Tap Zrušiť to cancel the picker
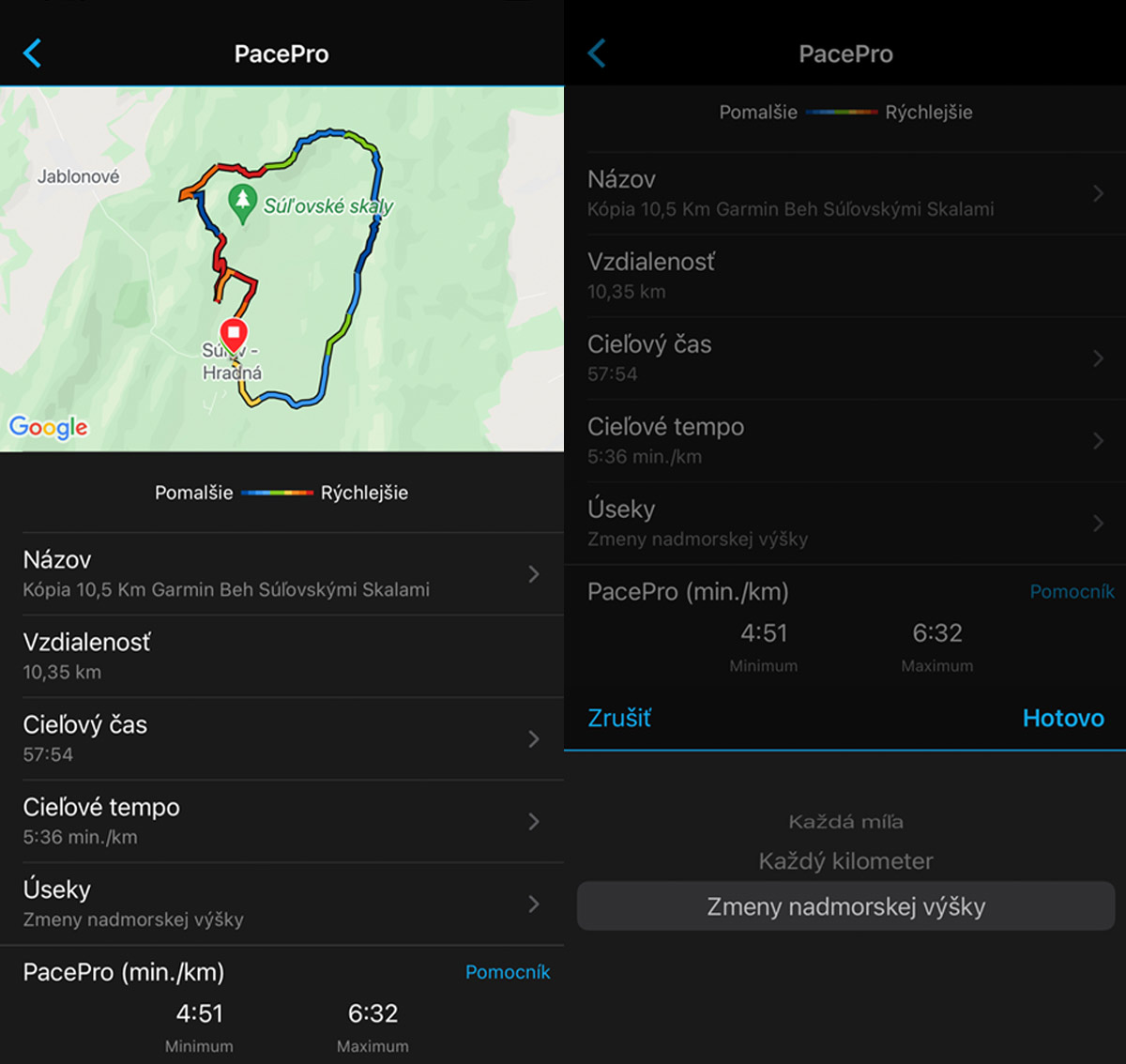 pos(619,718)
